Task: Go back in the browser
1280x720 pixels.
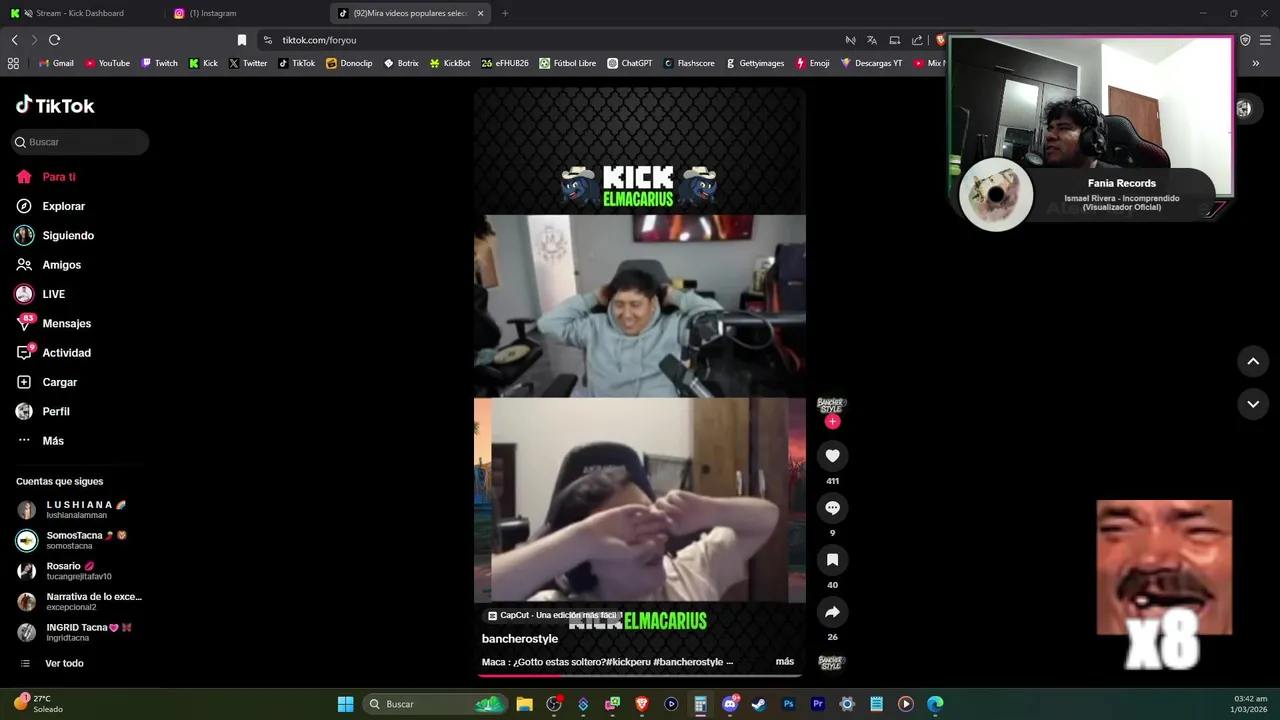Action: 14,40
